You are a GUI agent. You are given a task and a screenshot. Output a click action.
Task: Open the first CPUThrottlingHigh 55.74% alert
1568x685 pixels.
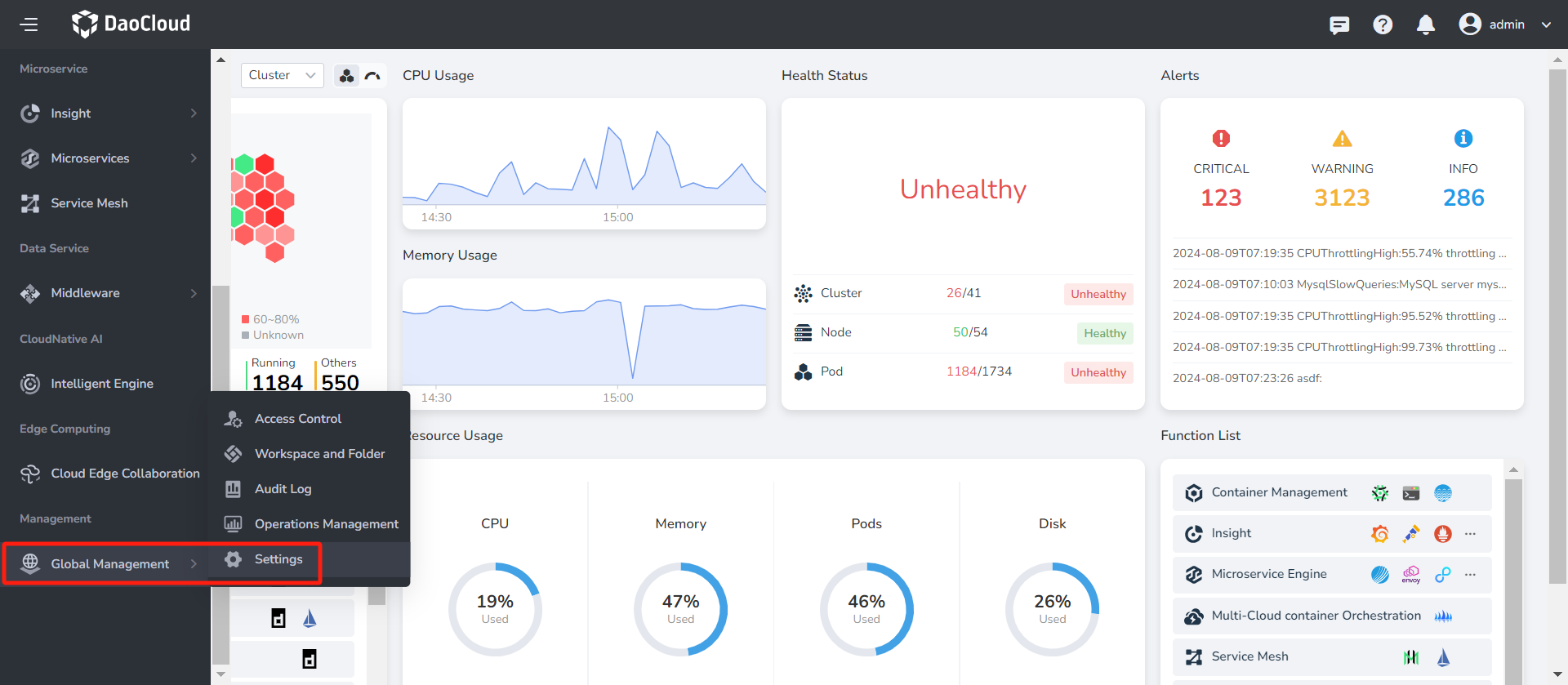point(1339,253)
